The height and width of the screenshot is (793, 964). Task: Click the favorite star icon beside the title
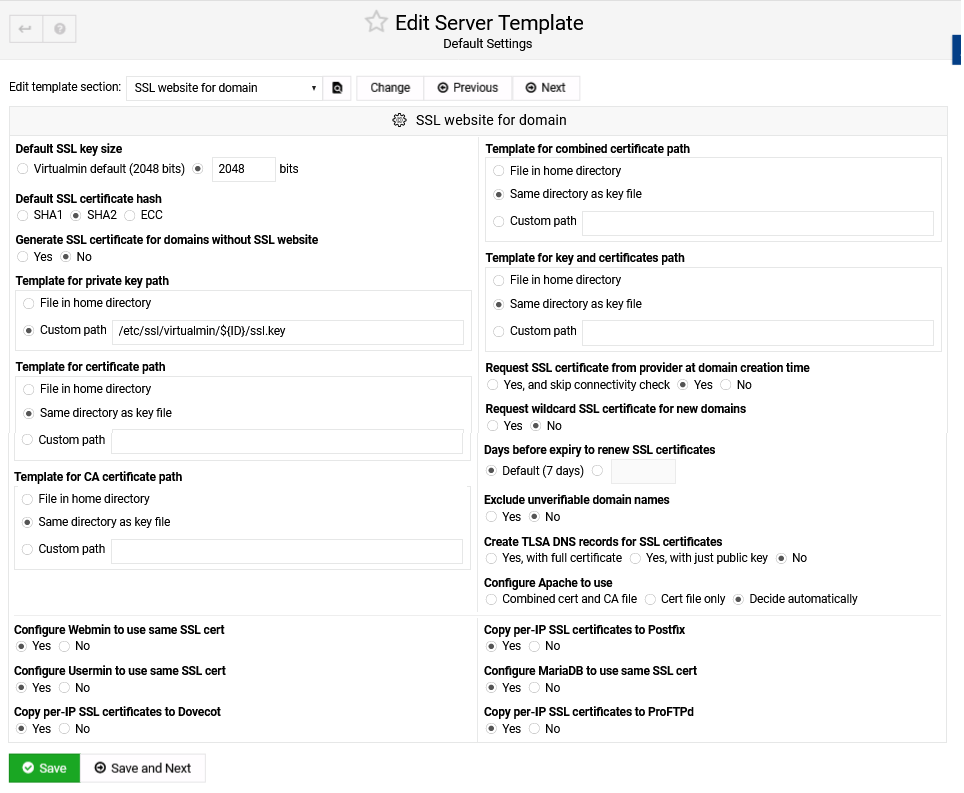point(376,22)
